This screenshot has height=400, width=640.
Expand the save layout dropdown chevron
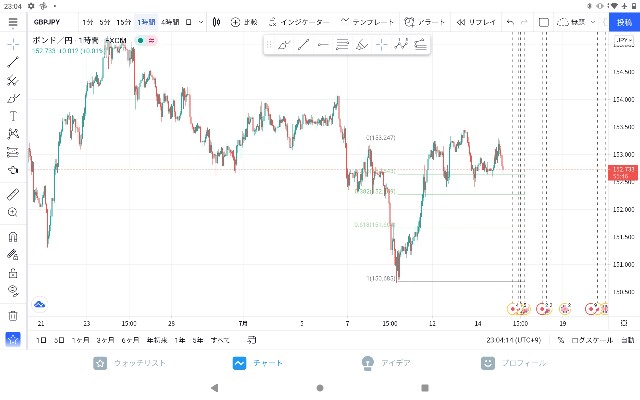(x=593, y=22)
